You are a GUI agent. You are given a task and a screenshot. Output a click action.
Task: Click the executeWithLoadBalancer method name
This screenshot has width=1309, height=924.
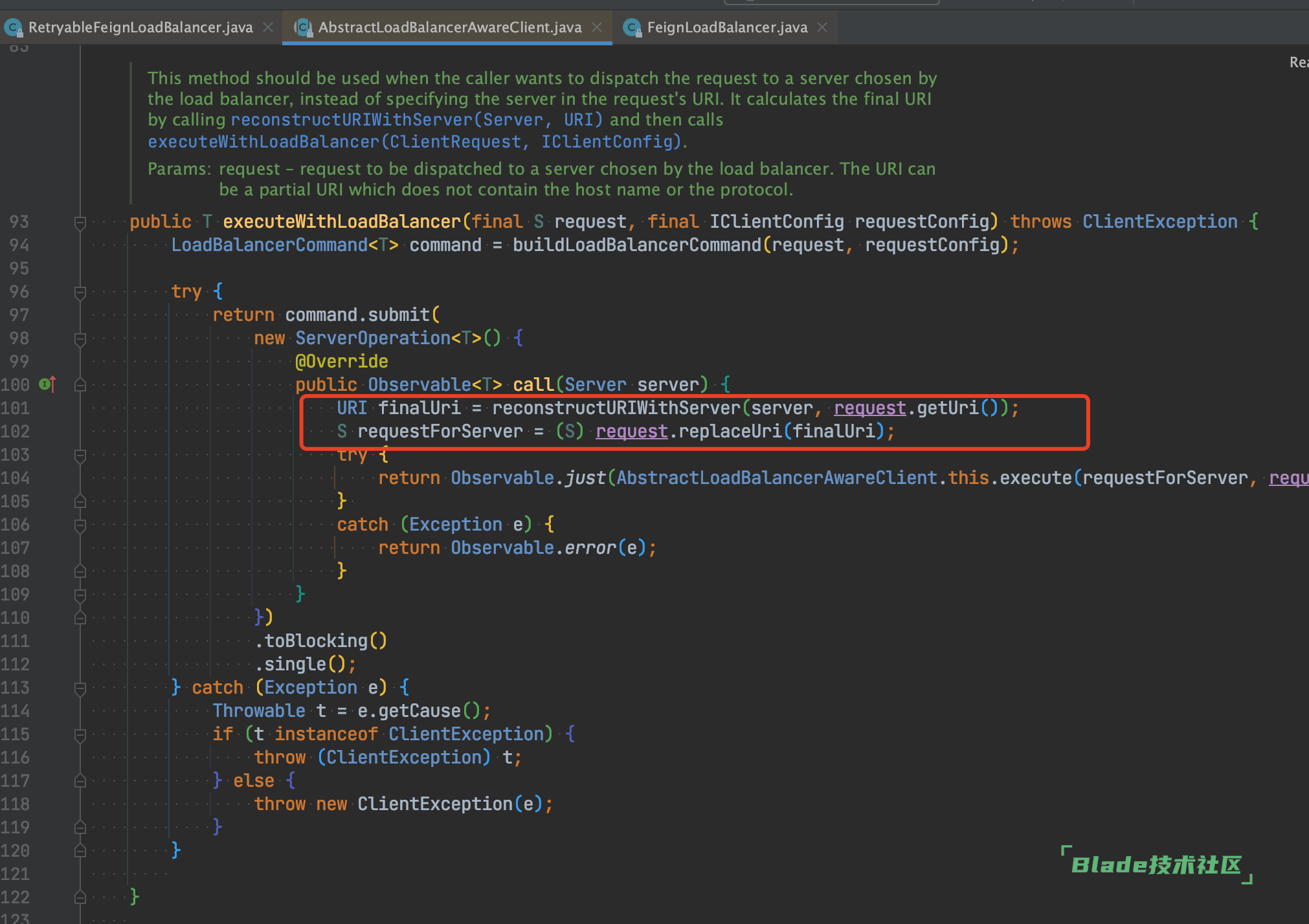(342, 222)
